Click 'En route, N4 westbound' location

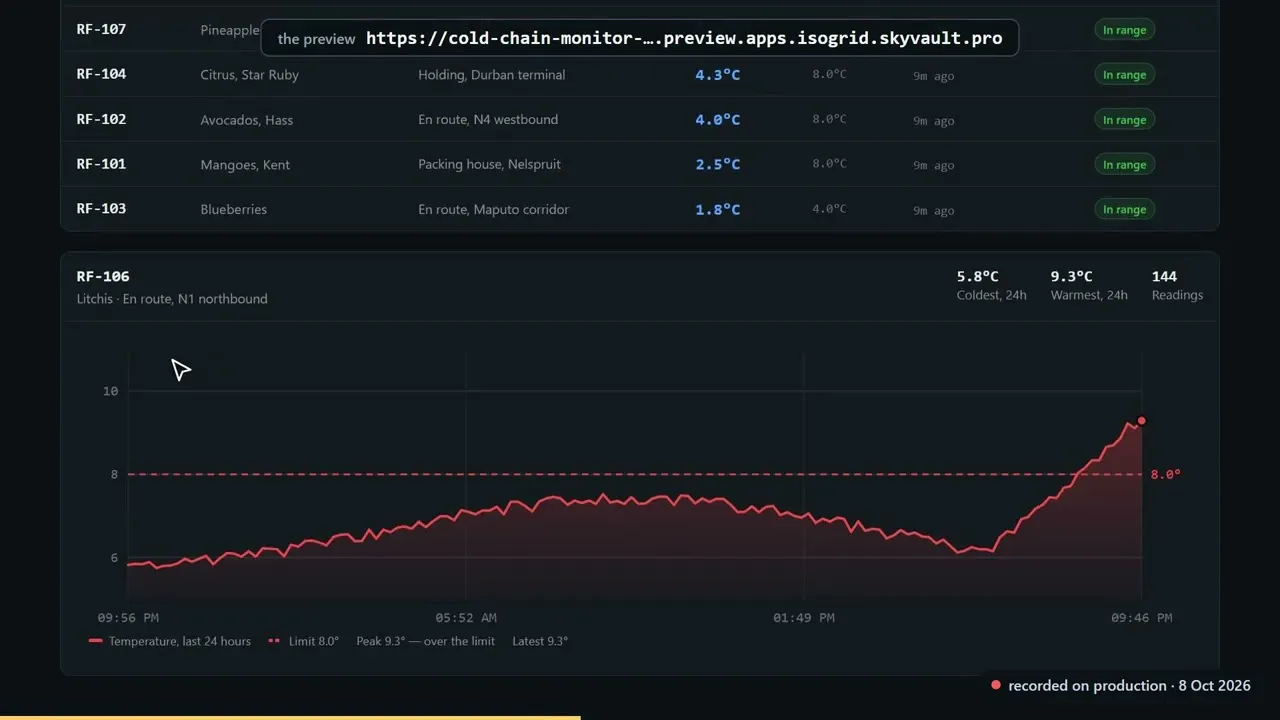pos(488,120)
